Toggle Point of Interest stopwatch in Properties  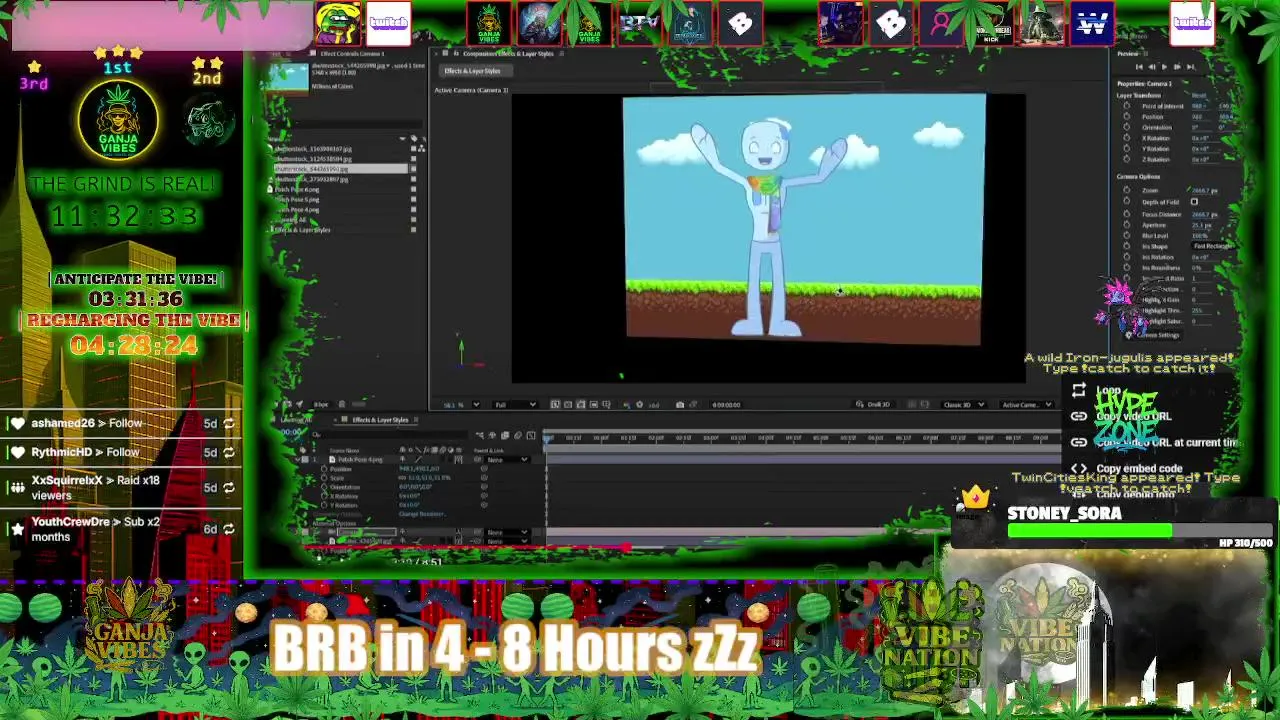click(1127, 106)
